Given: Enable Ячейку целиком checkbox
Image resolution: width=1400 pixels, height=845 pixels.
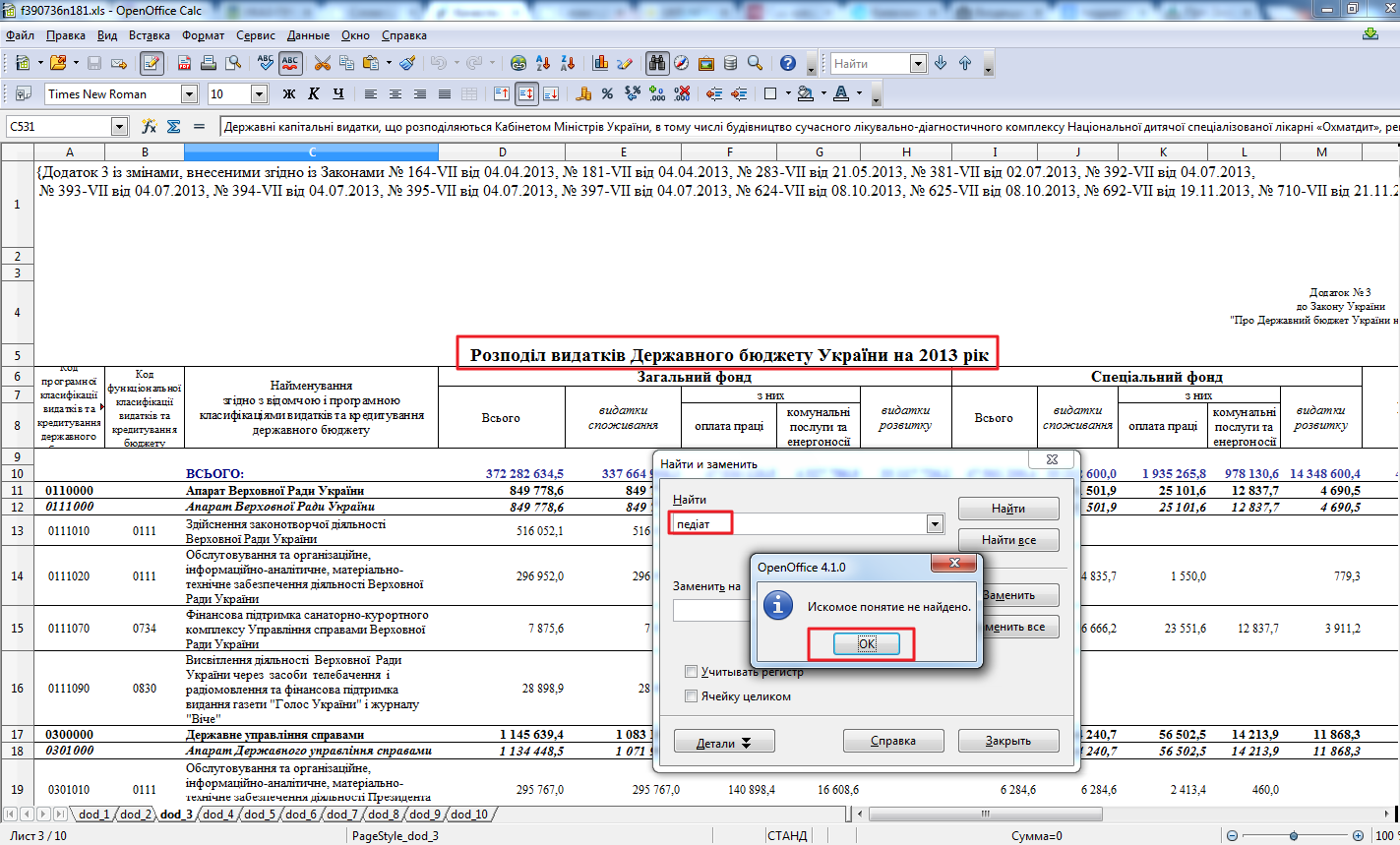Looking at the screenshot, I should click(x=691, y=696).
